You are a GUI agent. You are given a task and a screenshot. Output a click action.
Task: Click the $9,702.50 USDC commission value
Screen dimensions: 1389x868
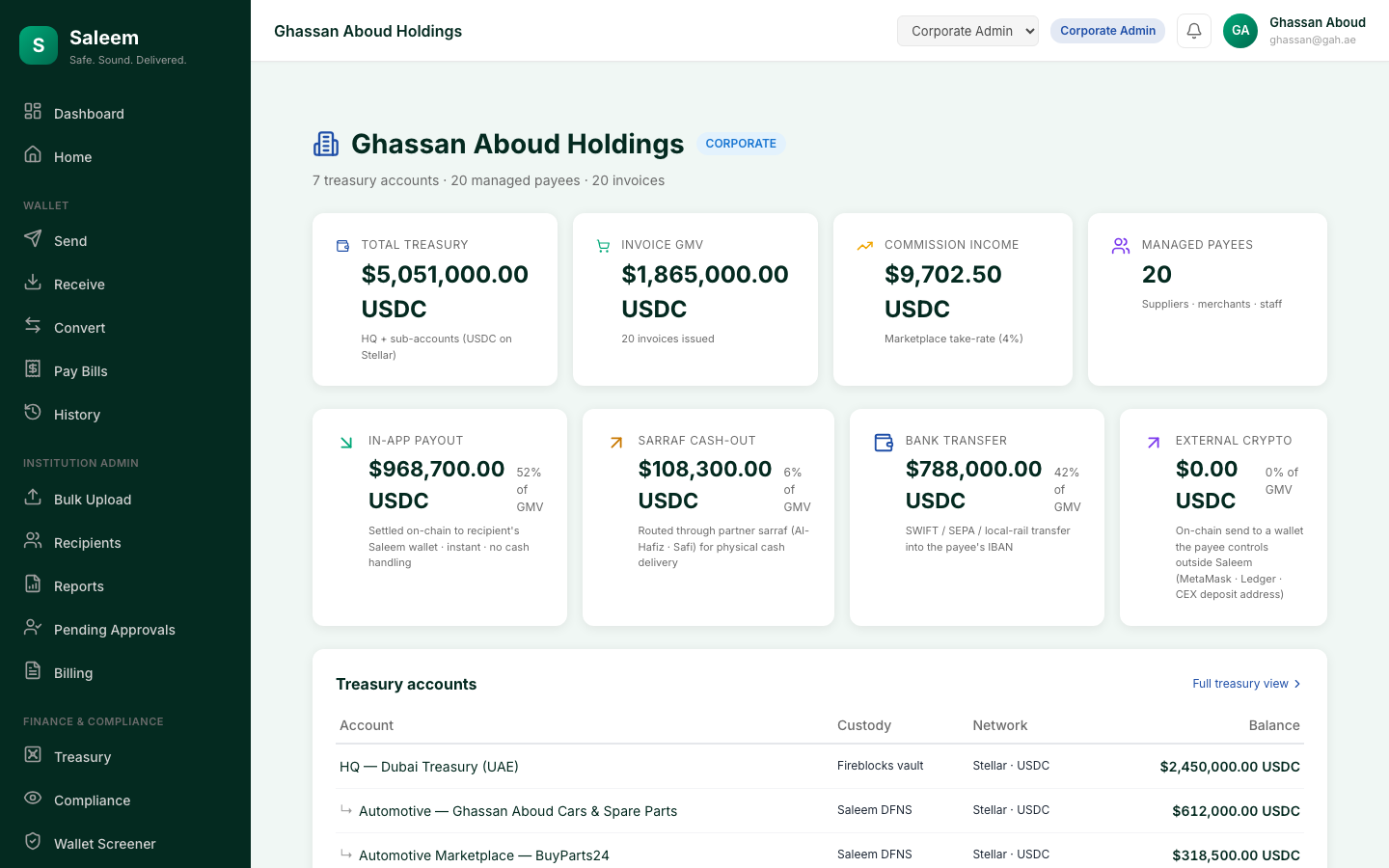point(943,291)
